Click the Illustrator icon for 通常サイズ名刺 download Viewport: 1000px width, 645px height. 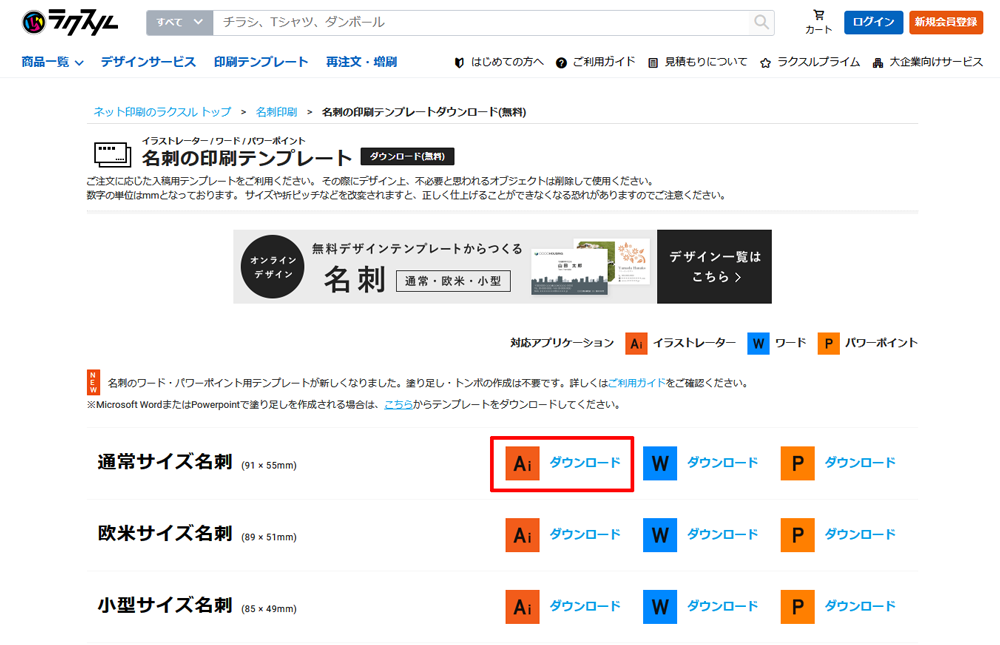(522, 463)
